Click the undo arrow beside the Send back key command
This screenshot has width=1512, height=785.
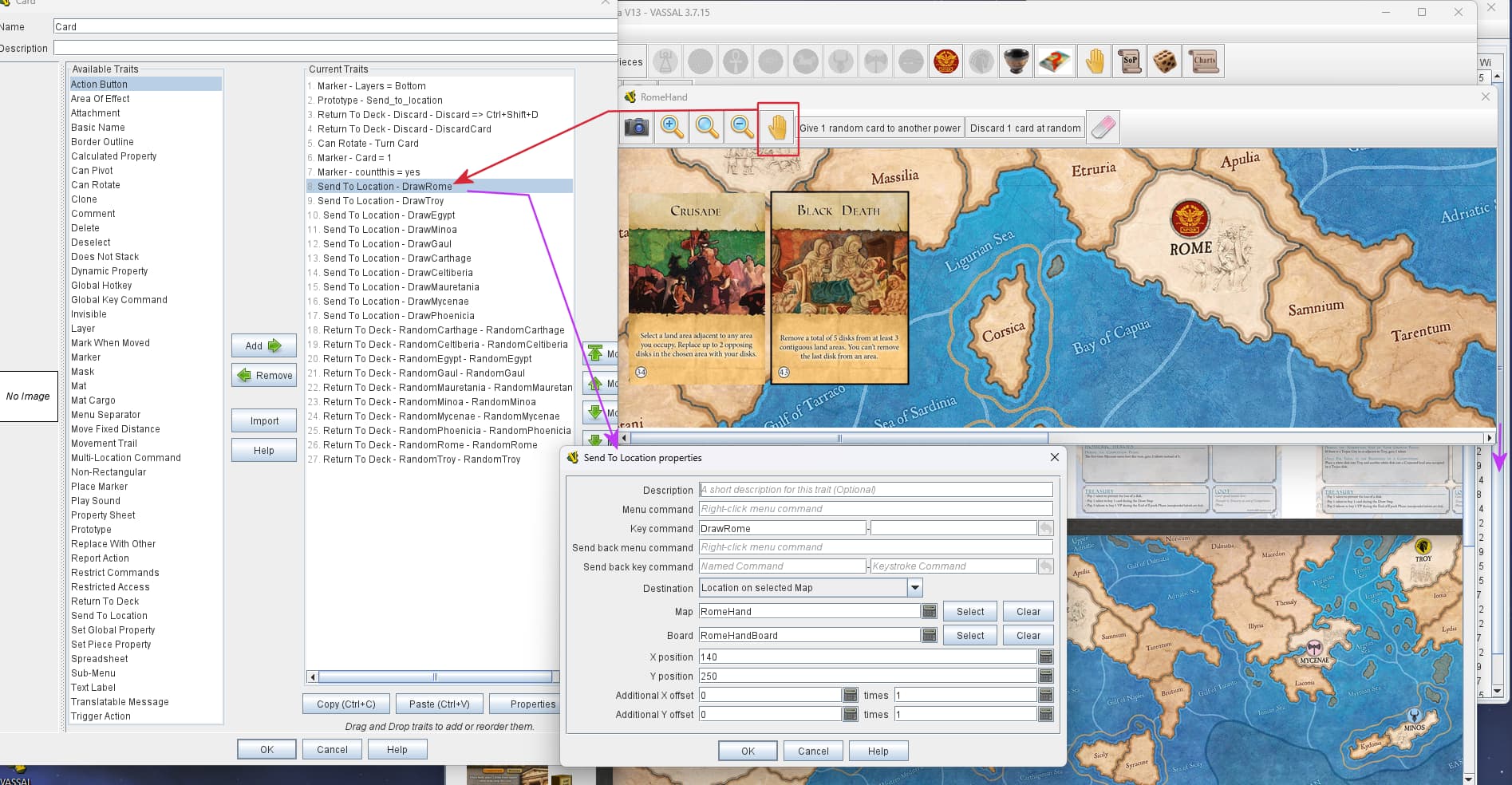[x=1046, y=566]
